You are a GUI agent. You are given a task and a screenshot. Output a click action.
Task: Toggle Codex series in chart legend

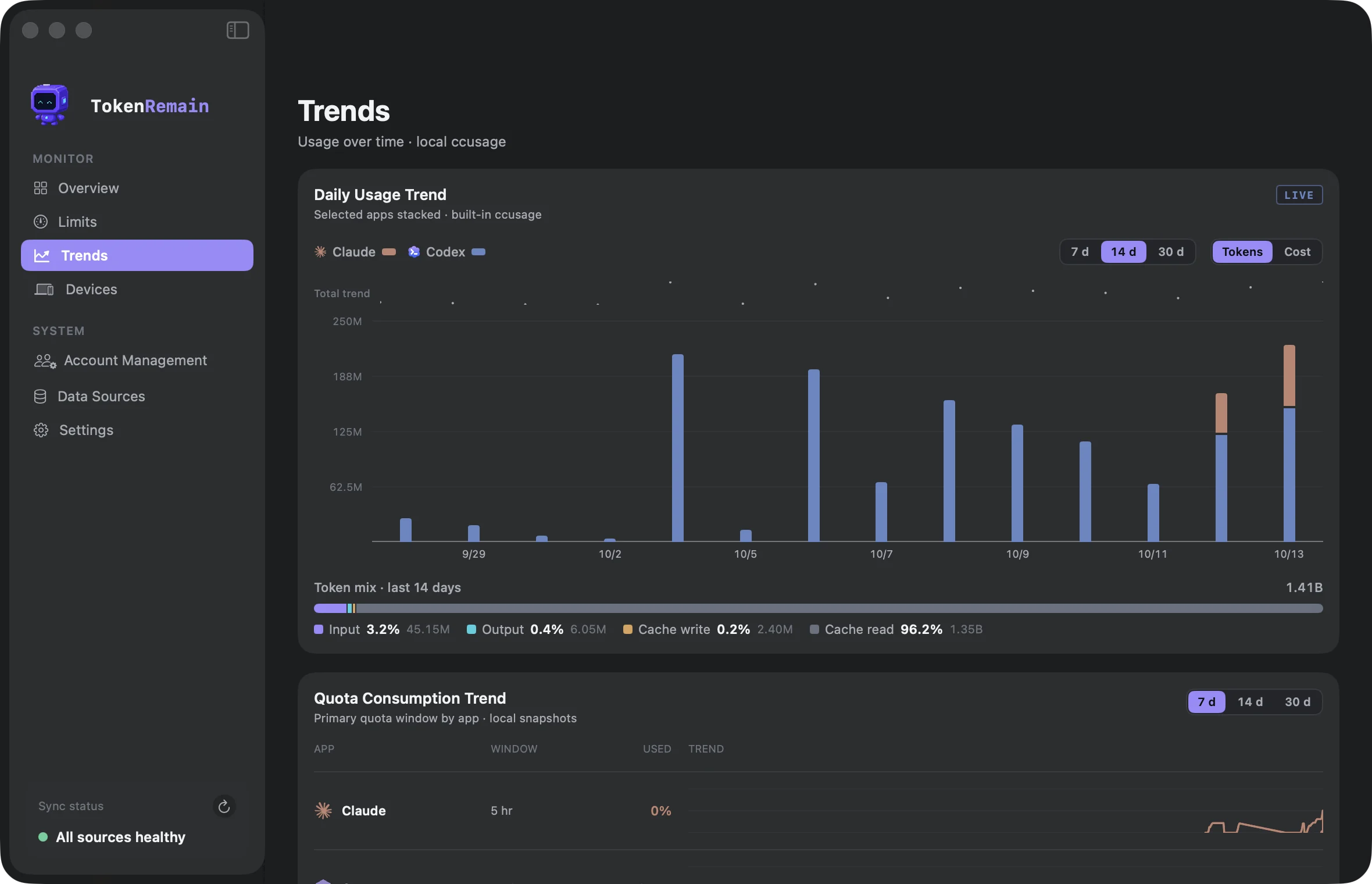click(x=446, y=252)
